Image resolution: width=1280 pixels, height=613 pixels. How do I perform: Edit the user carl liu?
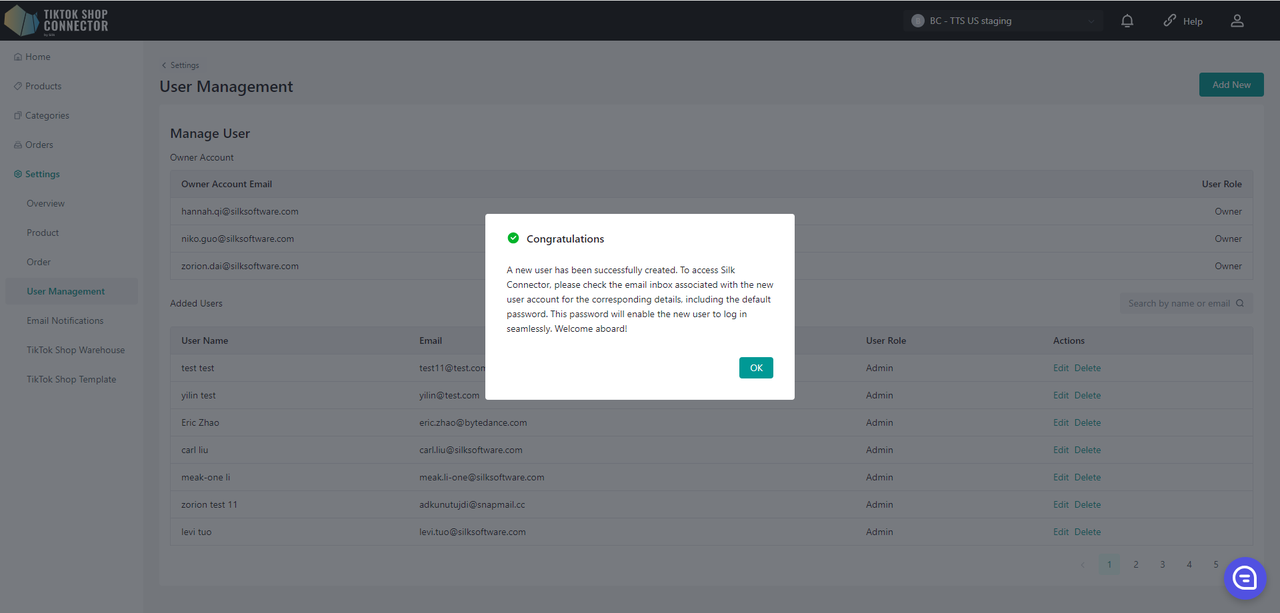[x=1060, y=450]
